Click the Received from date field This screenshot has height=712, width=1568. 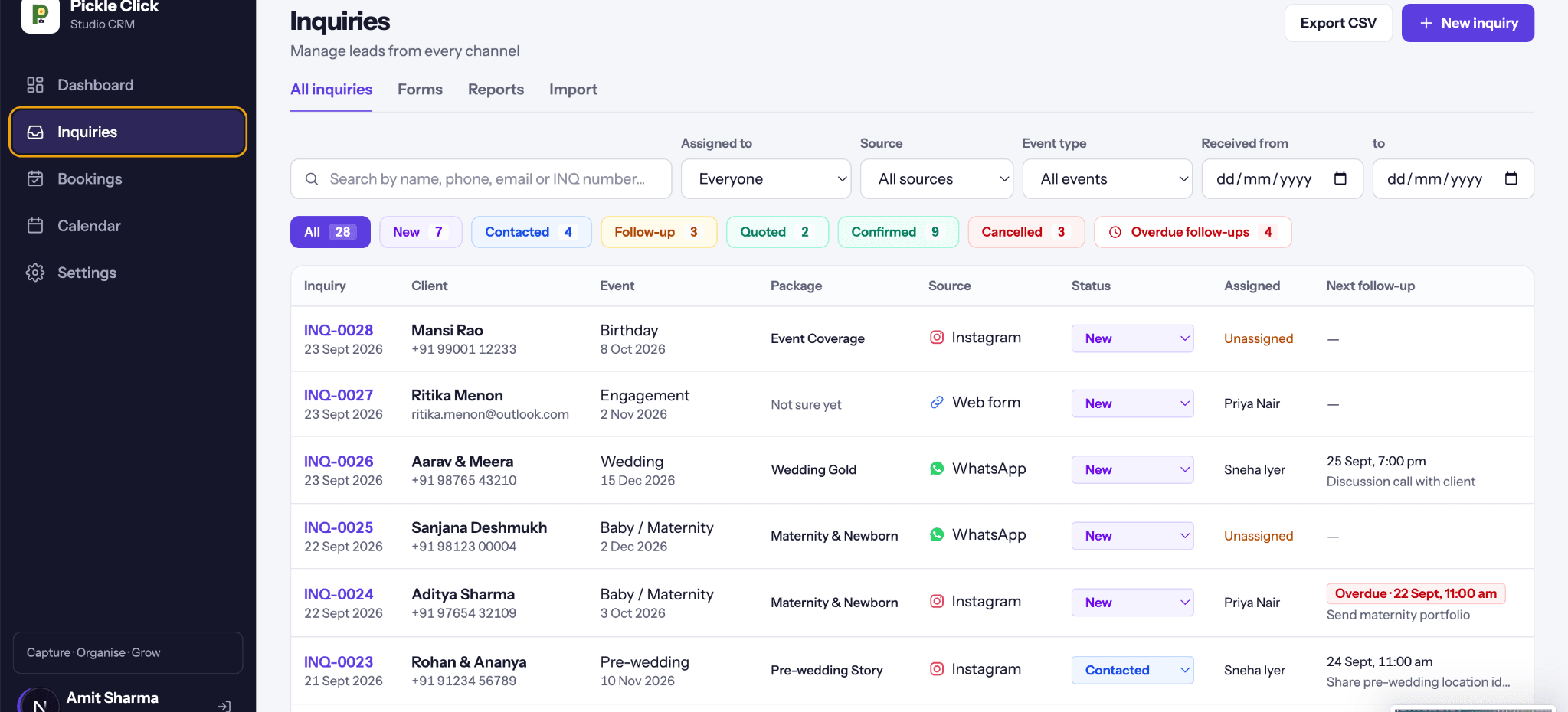click(1282, 179)
